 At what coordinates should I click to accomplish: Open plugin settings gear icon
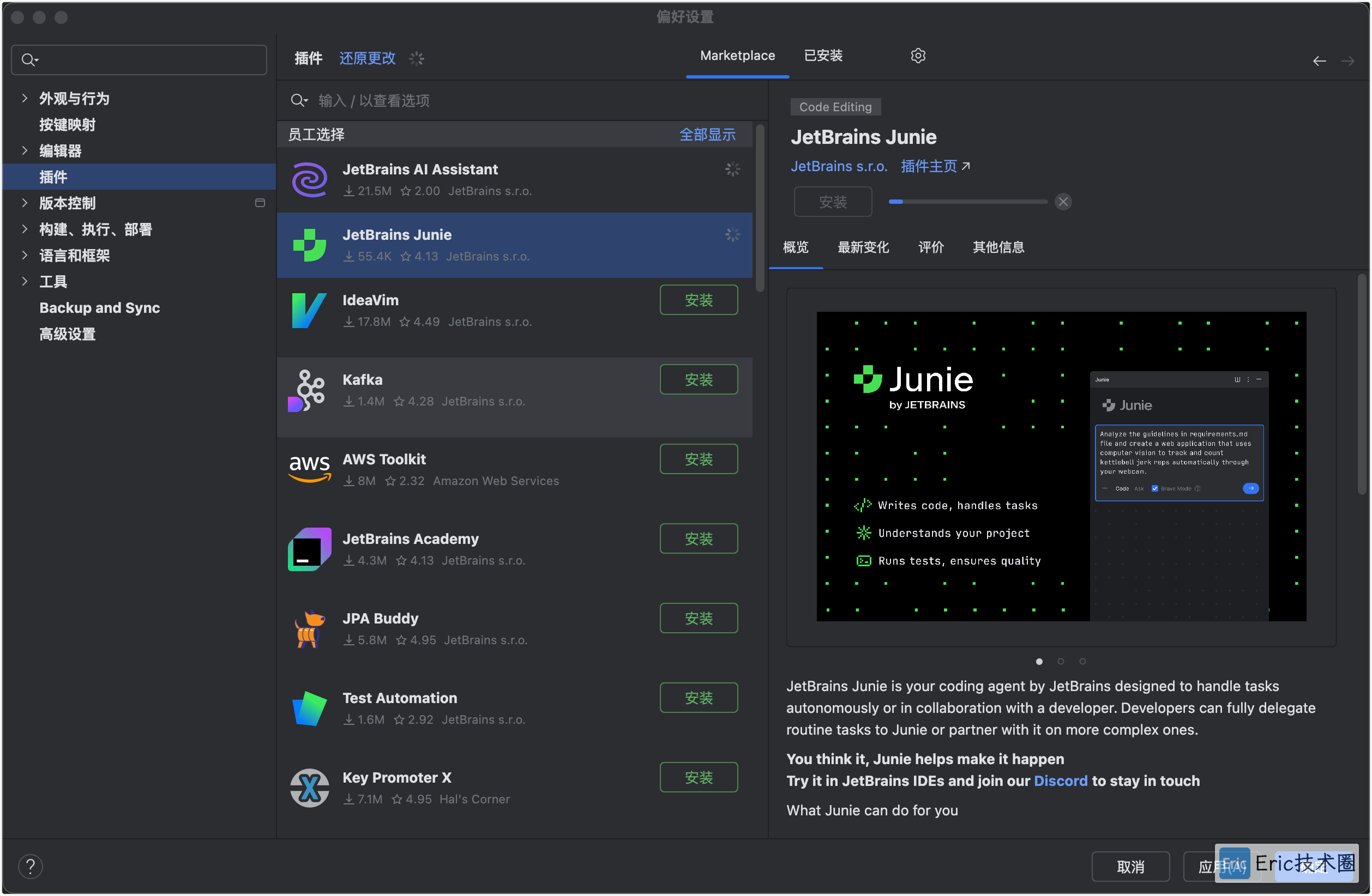point(918,56)
